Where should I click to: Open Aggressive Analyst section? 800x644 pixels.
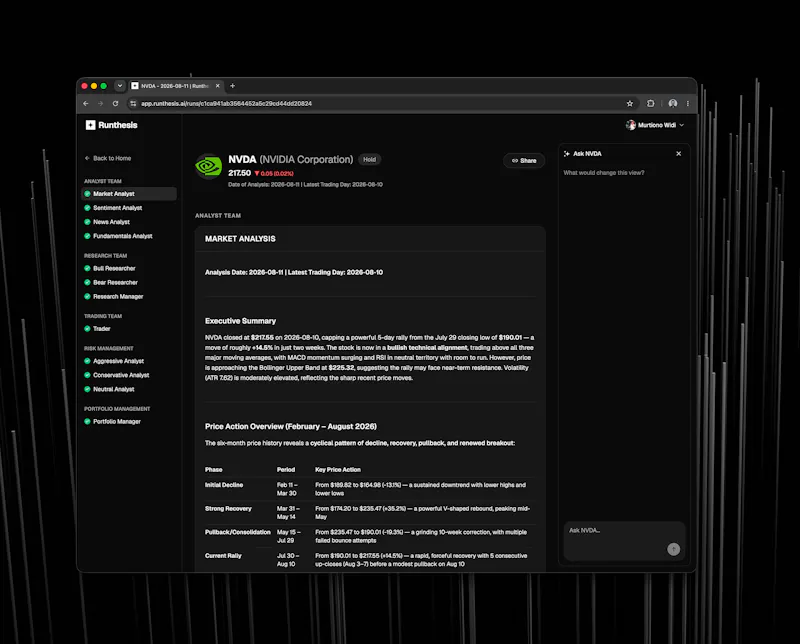[114, 361]
